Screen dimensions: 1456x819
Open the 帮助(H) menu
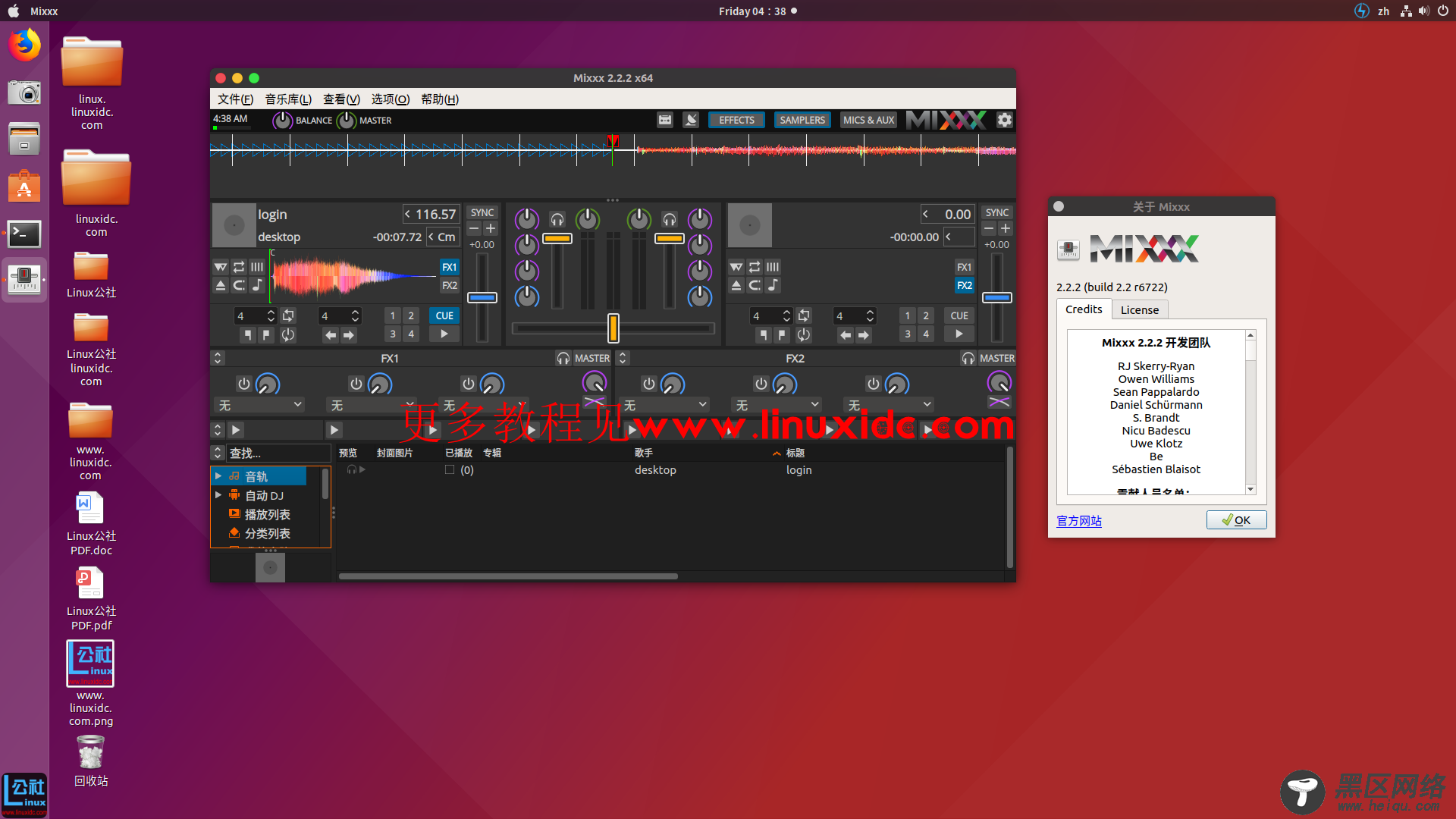[x=440, y=99]
